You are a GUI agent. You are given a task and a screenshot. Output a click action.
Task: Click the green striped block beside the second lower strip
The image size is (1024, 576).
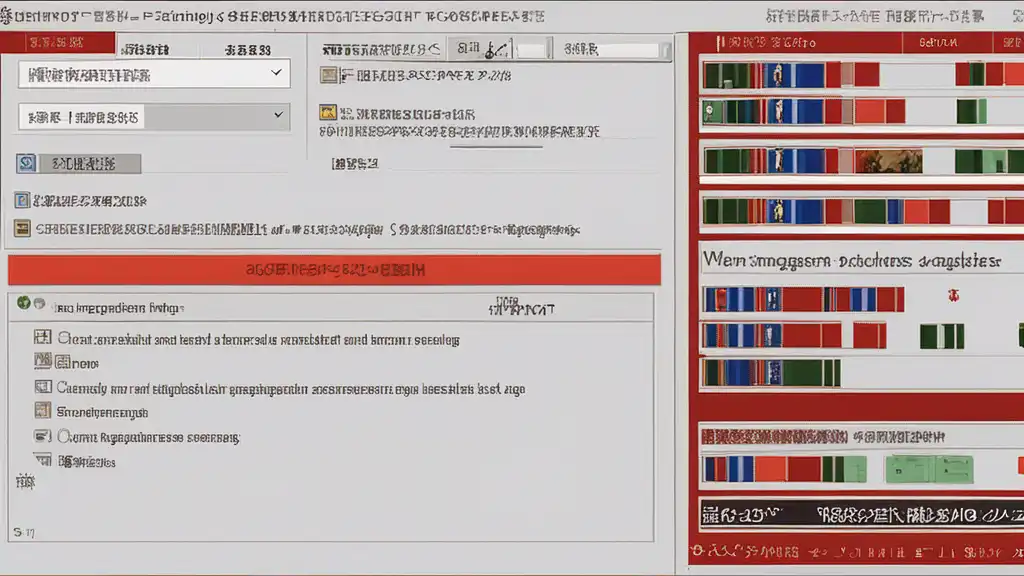point(942,336)
